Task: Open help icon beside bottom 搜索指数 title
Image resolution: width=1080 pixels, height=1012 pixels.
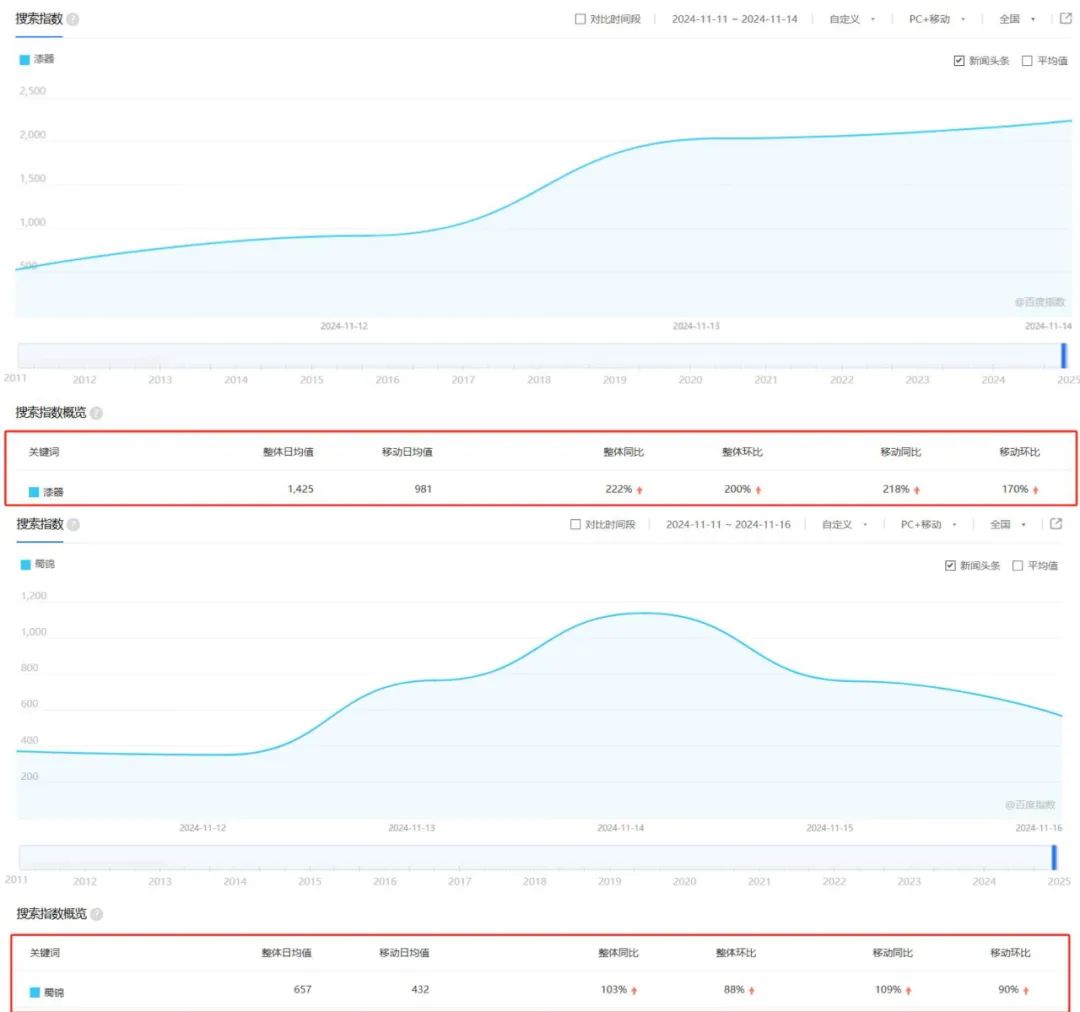Action: [73, 525]
